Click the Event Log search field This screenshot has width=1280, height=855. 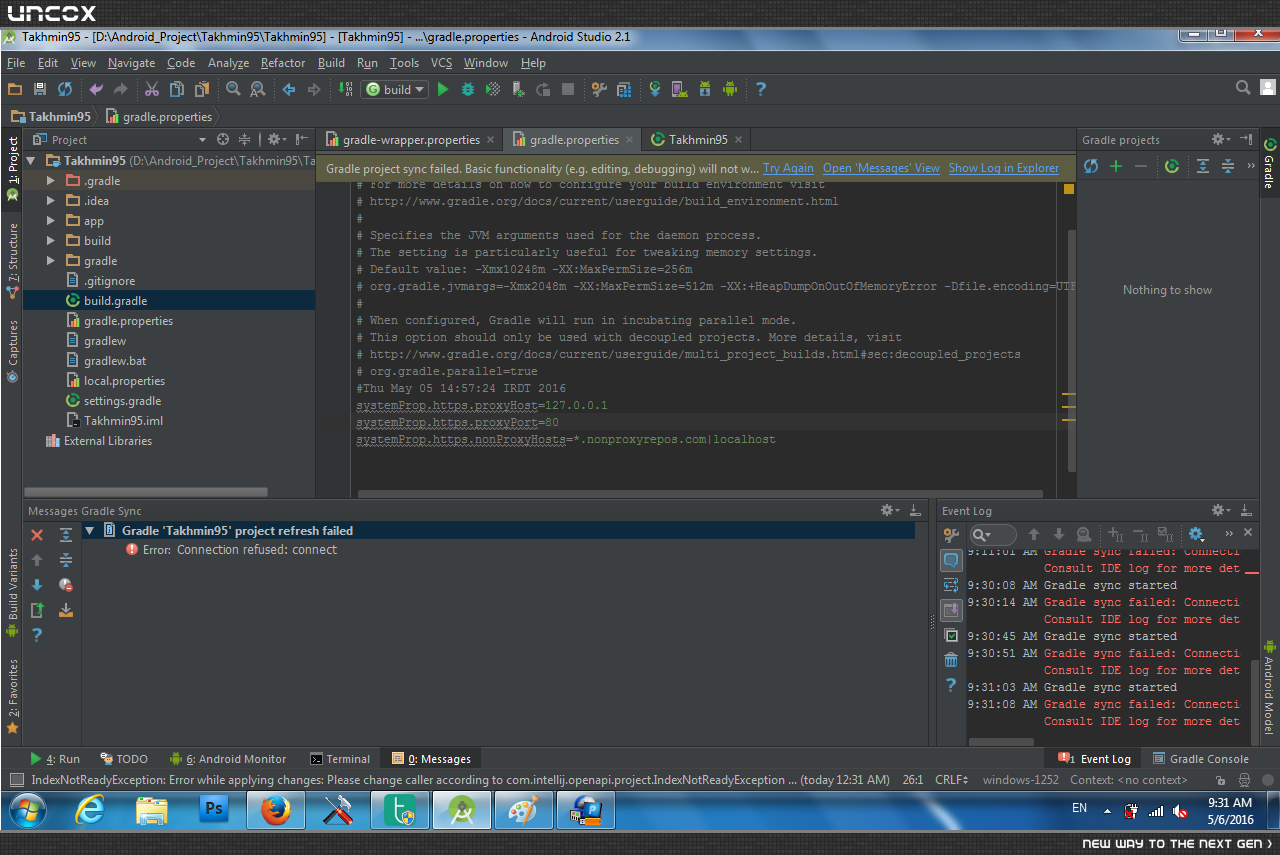point(993,535)
